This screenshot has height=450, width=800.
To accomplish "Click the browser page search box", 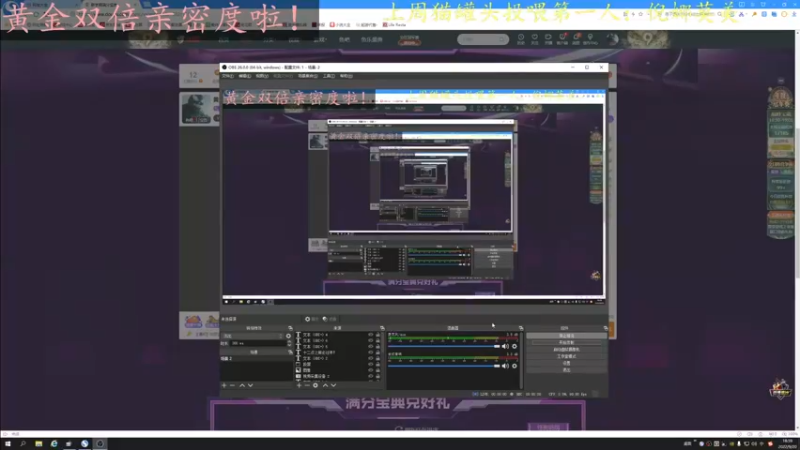I will point(482,39).
